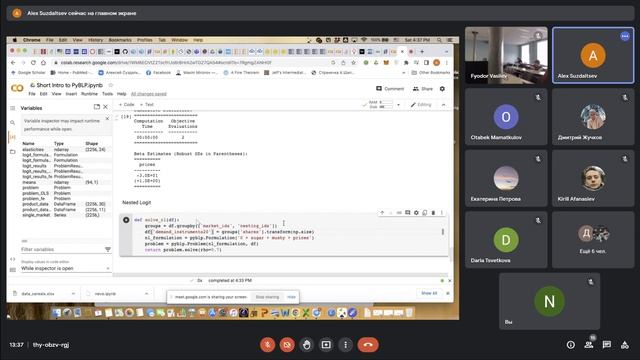
Task: Open more cell actions menu
Action: 442,213
